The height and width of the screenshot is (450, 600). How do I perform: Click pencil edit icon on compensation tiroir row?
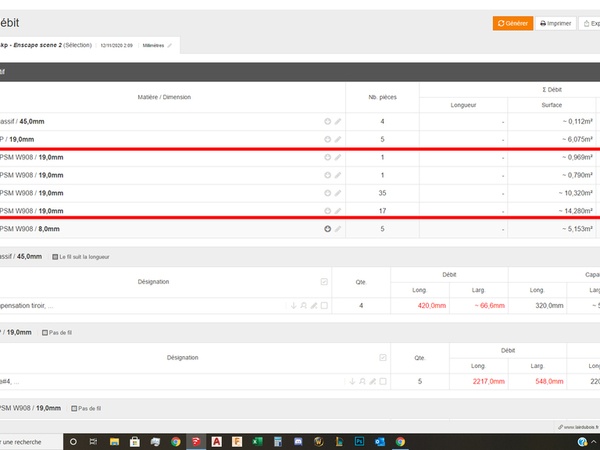(313, 306)
